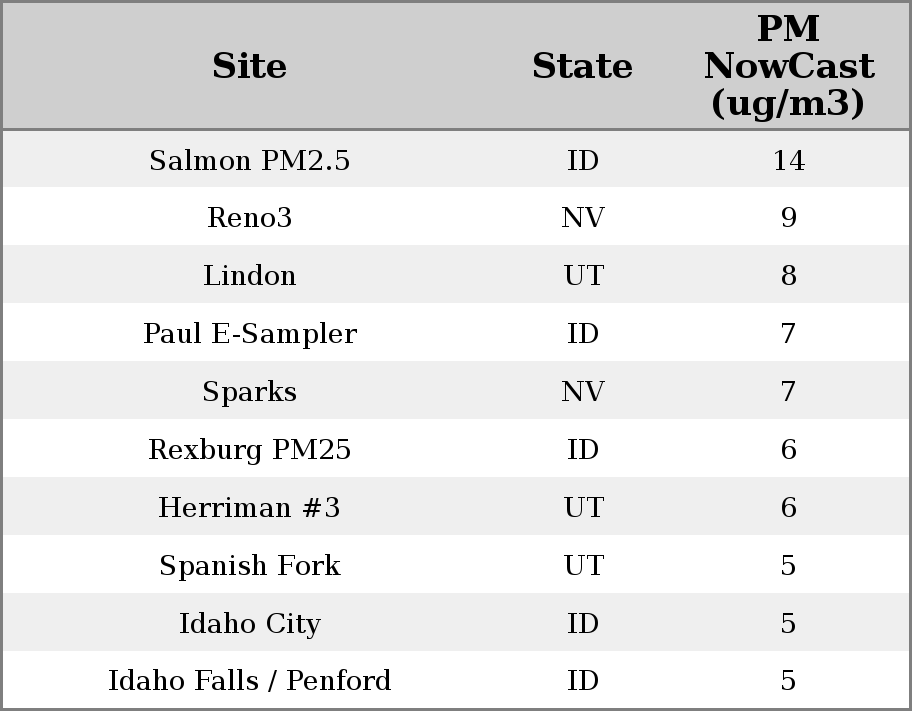Select the Spanish Fork site cell
This screenshot has height=711, width=912.
(x=250, y=566)
